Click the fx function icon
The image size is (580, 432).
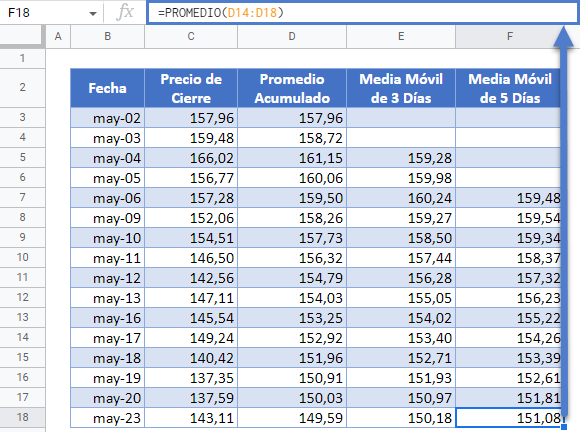(125, 13)
